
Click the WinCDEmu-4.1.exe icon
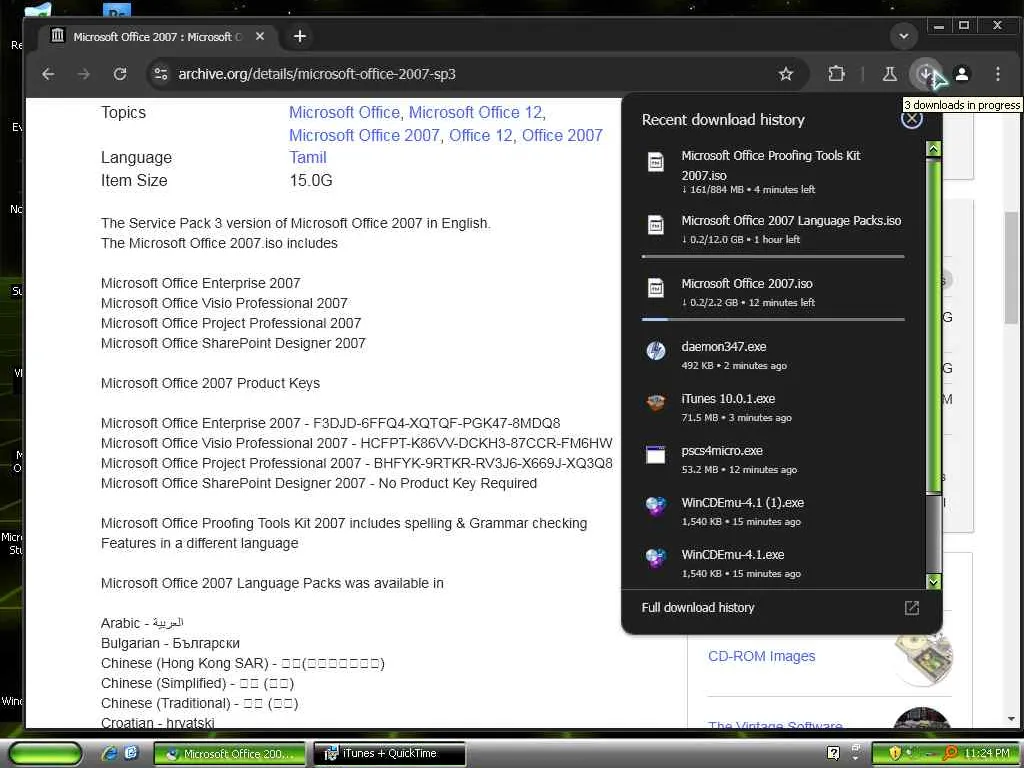tap(656, 558)
